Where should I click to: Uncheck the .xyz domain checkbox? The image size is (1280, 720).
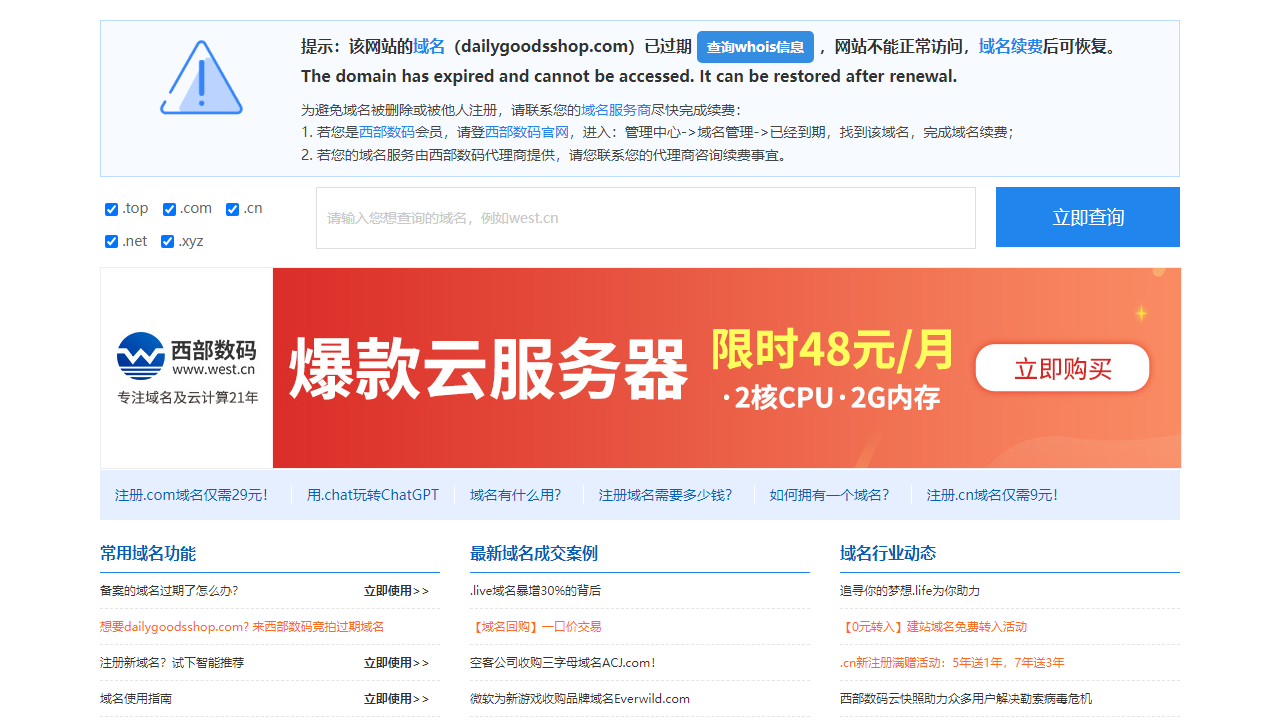tap(167, 241)
